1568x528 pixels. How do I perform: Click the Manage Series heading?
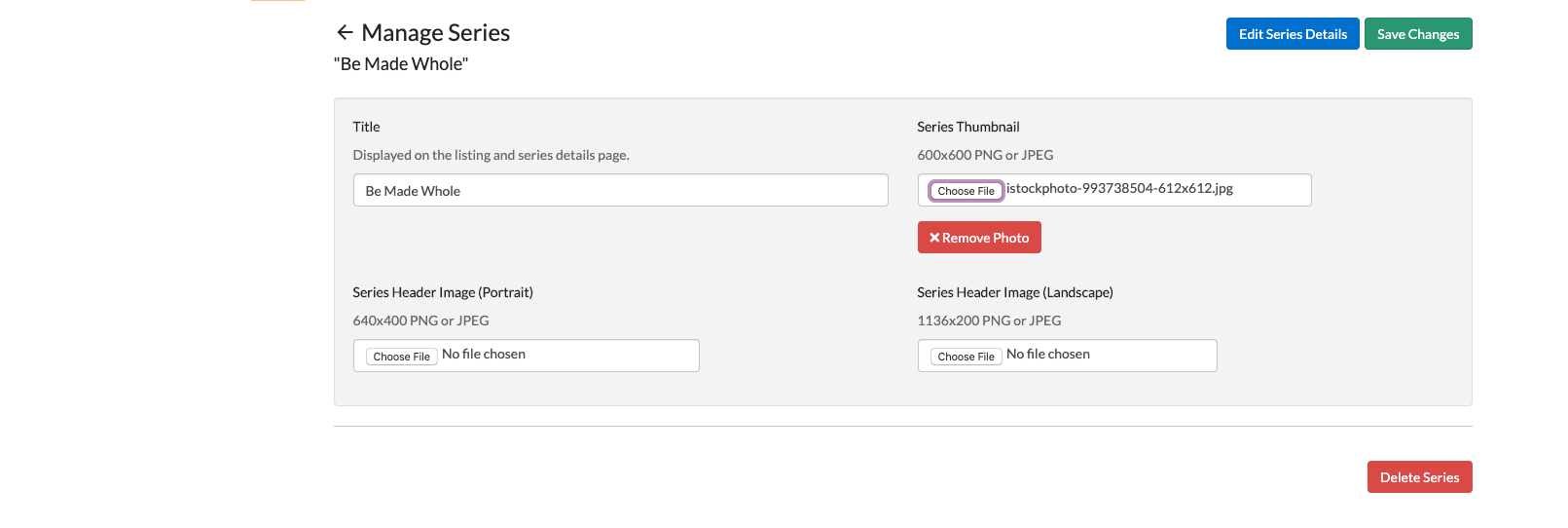click(435, 33)
